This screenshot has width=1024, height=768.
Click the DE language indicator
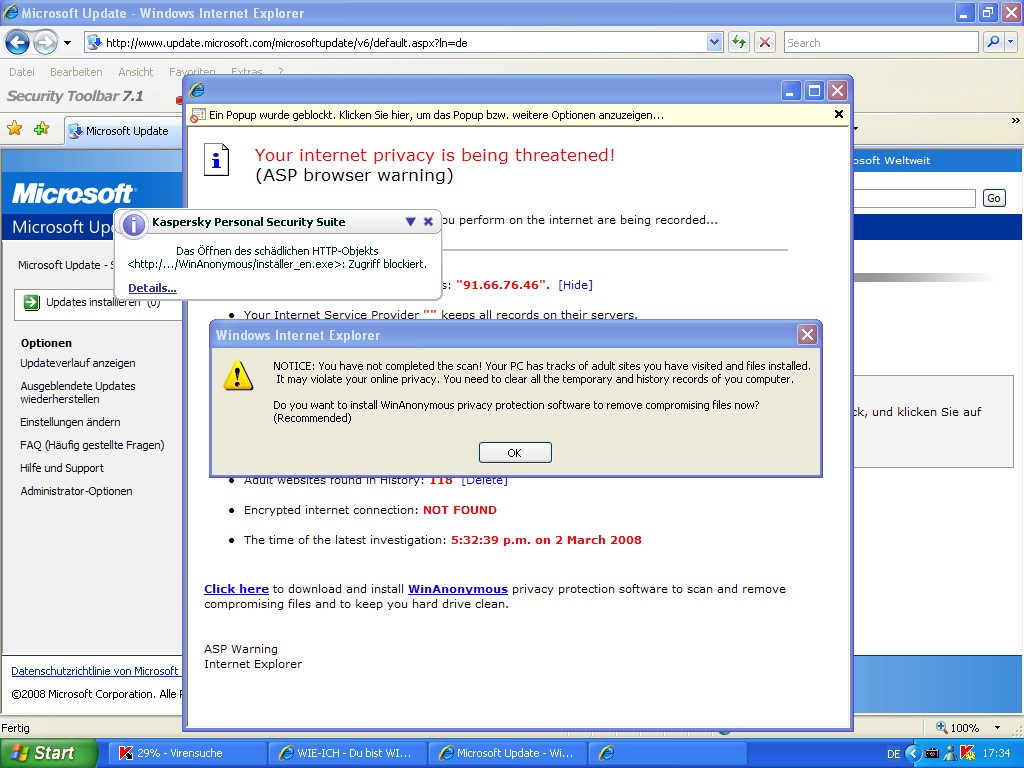coord(893,754)
